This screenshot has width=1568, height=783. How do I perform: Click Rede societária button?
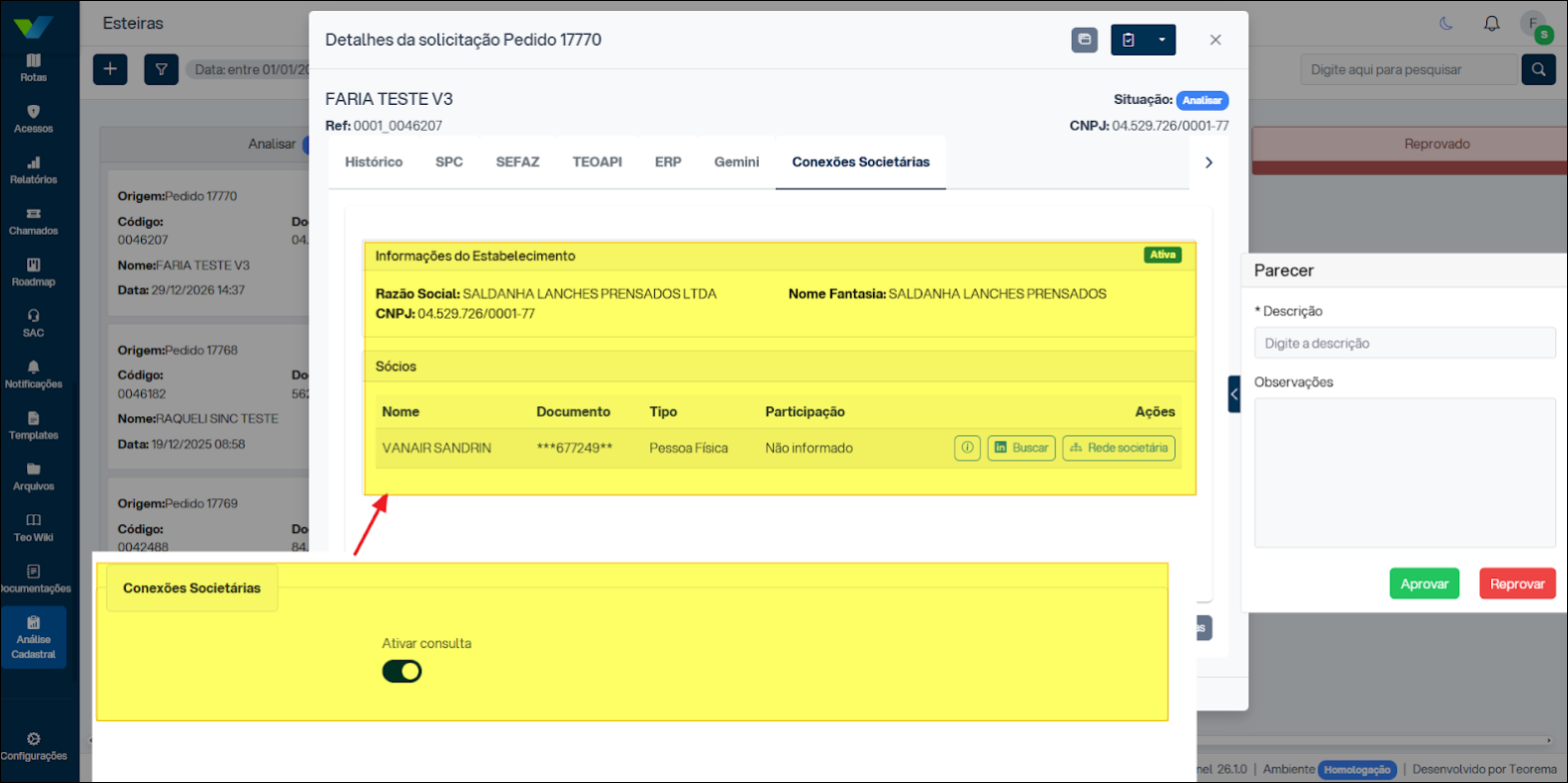(x=1119, y=448)
